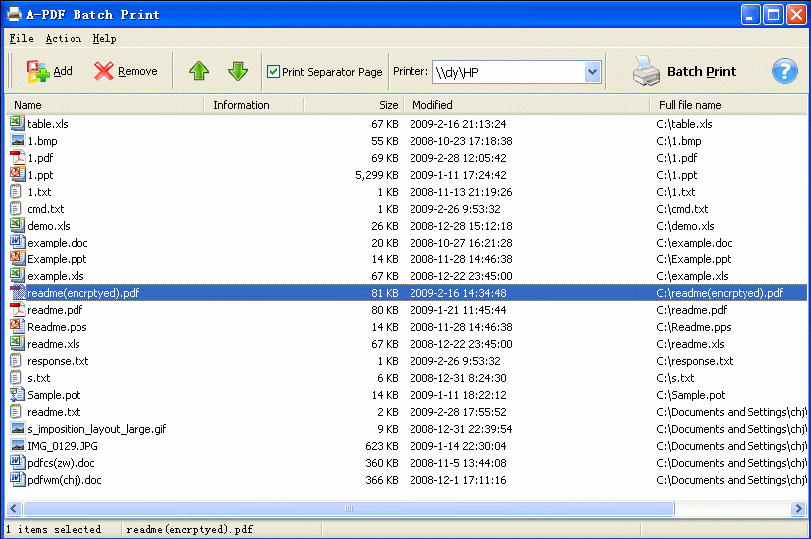Click the Add files icon

(37, 71)
